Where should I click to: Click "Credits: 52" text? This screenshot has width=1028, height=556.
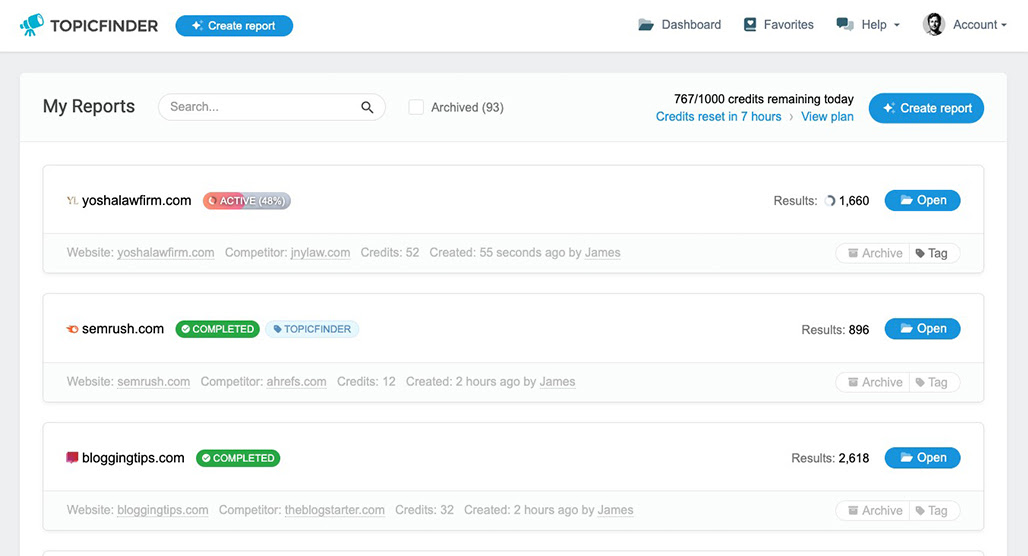click(389, 252)
